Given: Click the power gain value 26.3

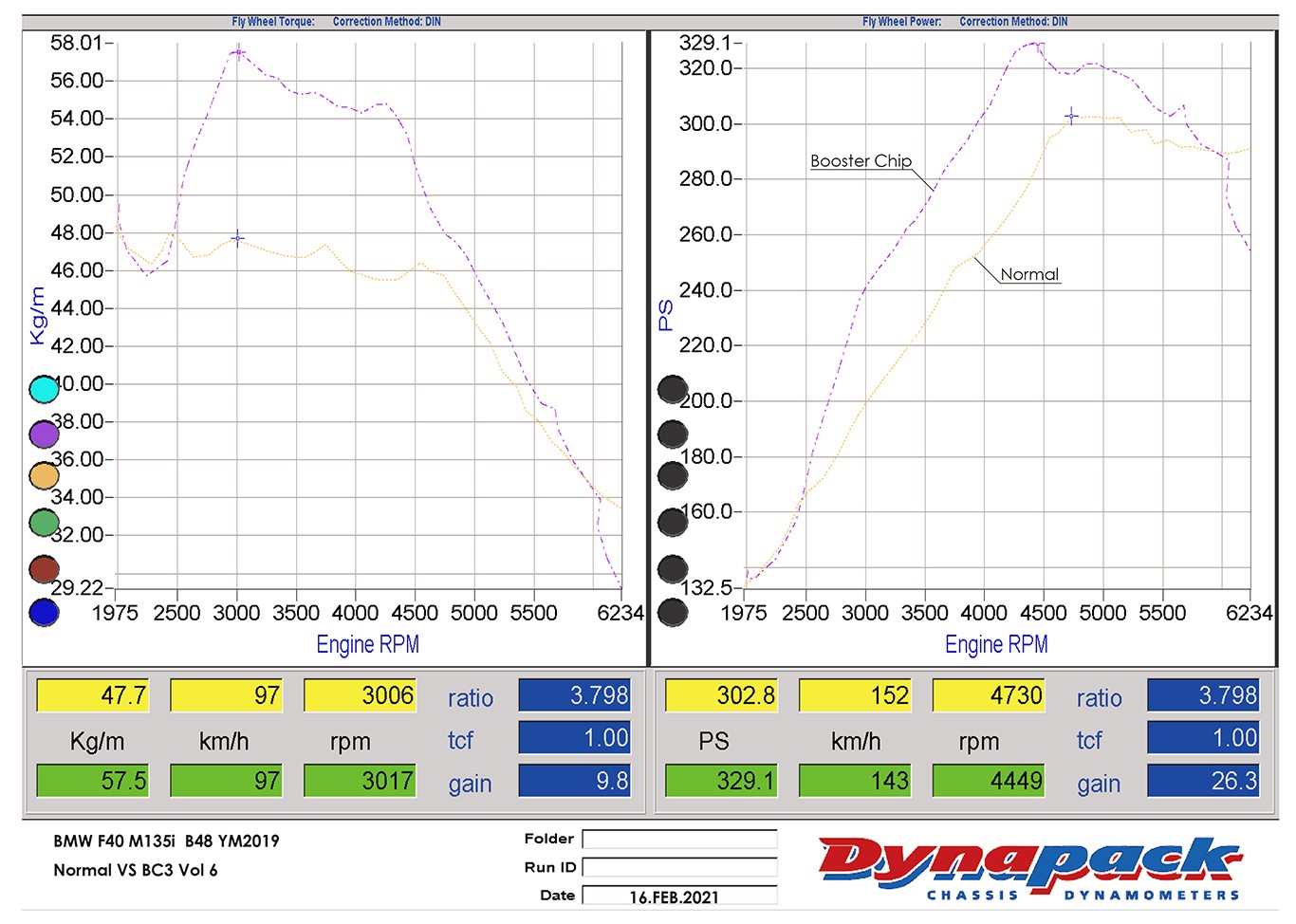Looking at the screenshot, I should [x=1203, y=781].
